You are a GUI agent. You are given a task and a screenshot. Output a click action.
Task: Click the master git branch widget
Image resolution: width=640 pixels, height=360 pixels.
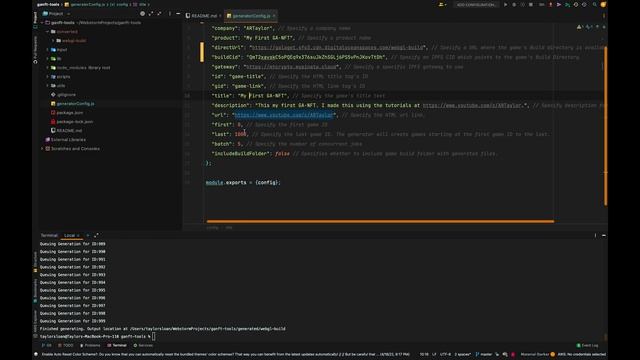(484, 354)
